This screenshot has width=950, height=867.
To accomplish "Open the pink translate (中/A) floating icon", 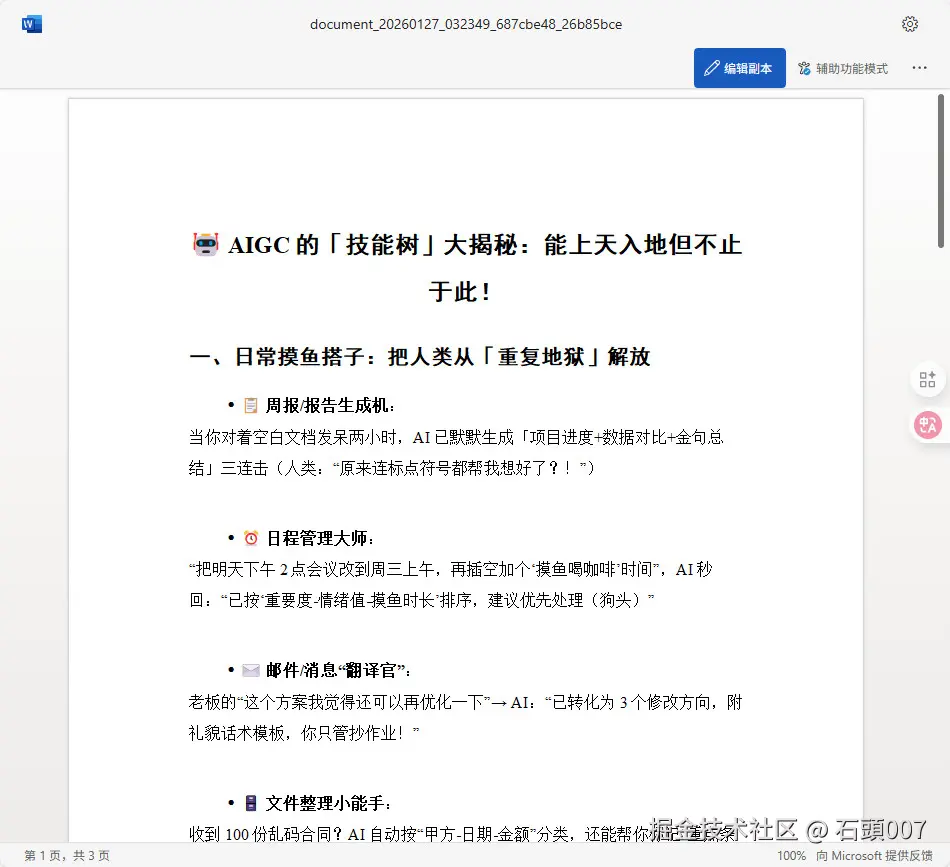I will point(928,426).
